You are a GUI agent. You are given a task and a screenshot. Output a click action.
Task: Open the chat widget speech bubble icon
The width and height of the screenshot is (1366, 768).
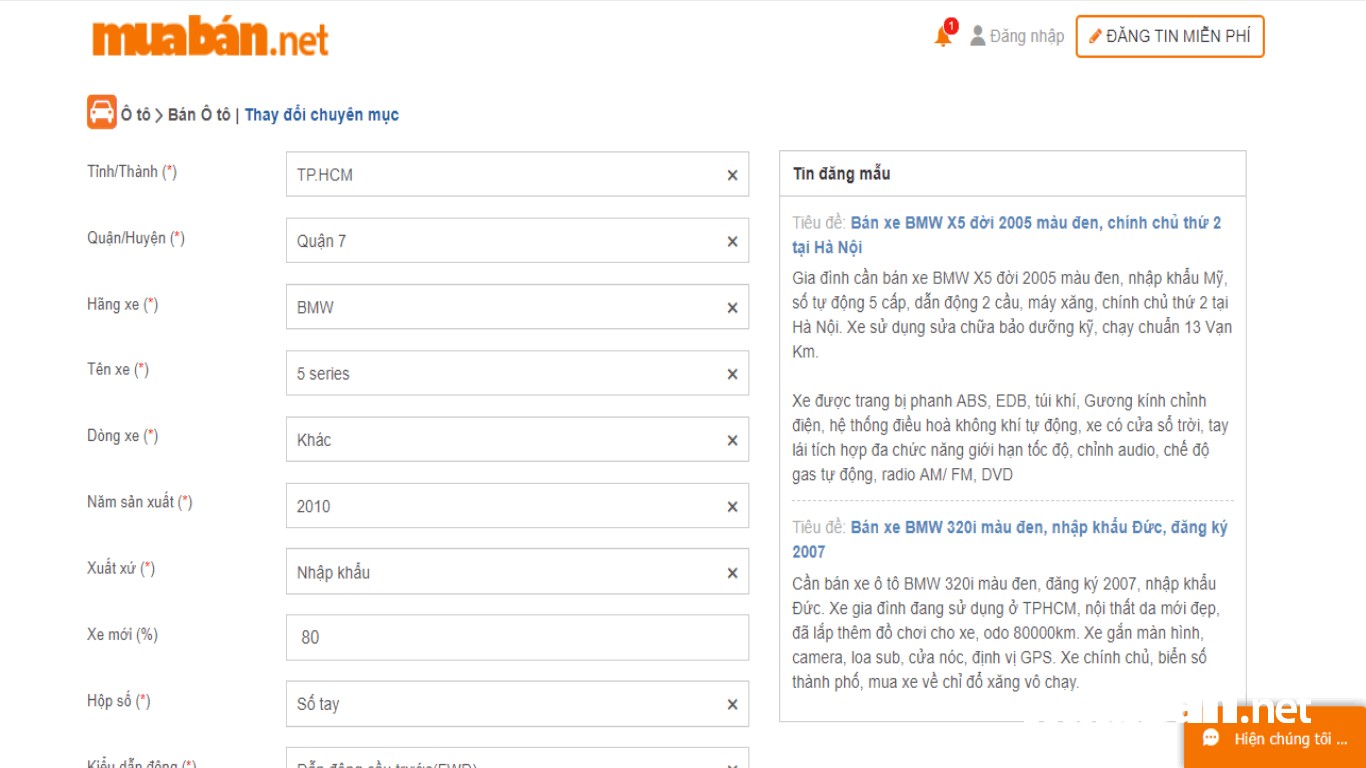[x=1211, y=738]
